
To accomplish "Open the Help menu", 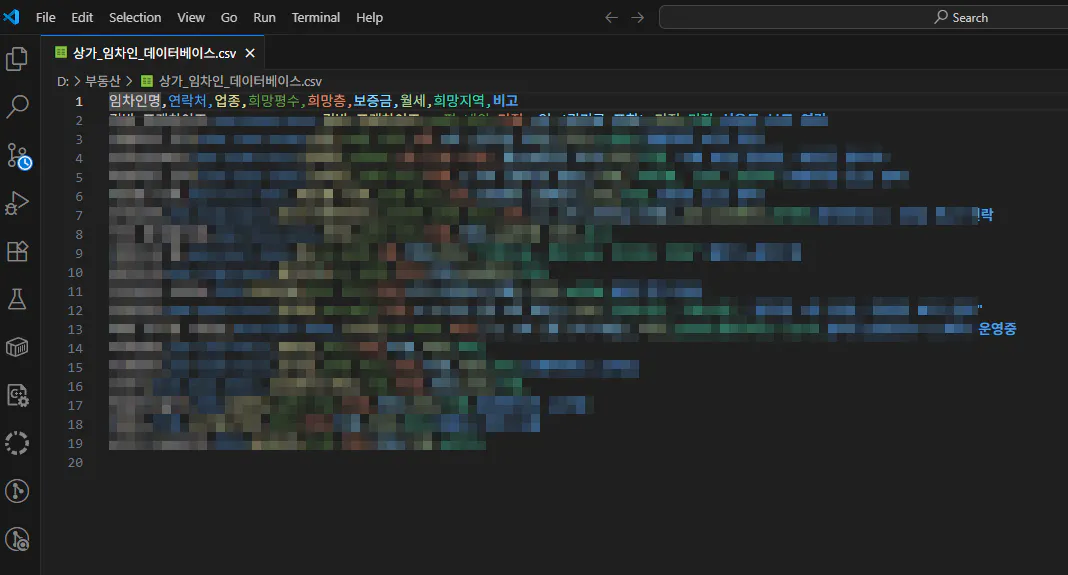I will tap(369, 18).
